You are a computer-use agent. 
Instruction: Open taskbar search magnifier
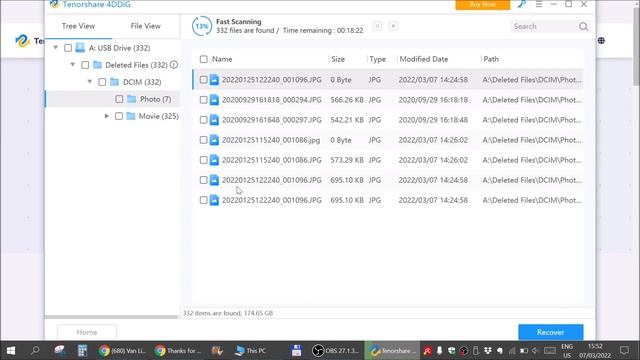pos(35,351)
